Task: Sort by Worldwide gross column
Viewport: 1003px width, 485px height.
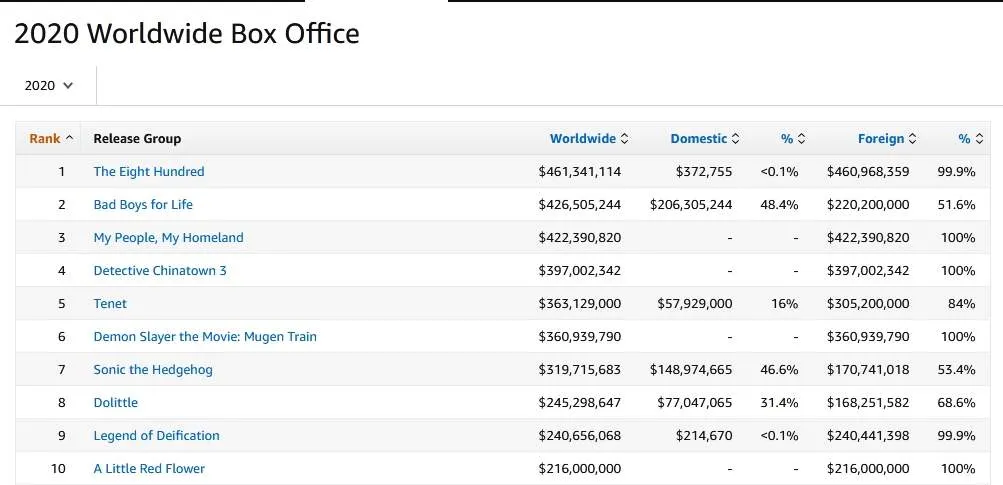Action: (x=588, y=139)
